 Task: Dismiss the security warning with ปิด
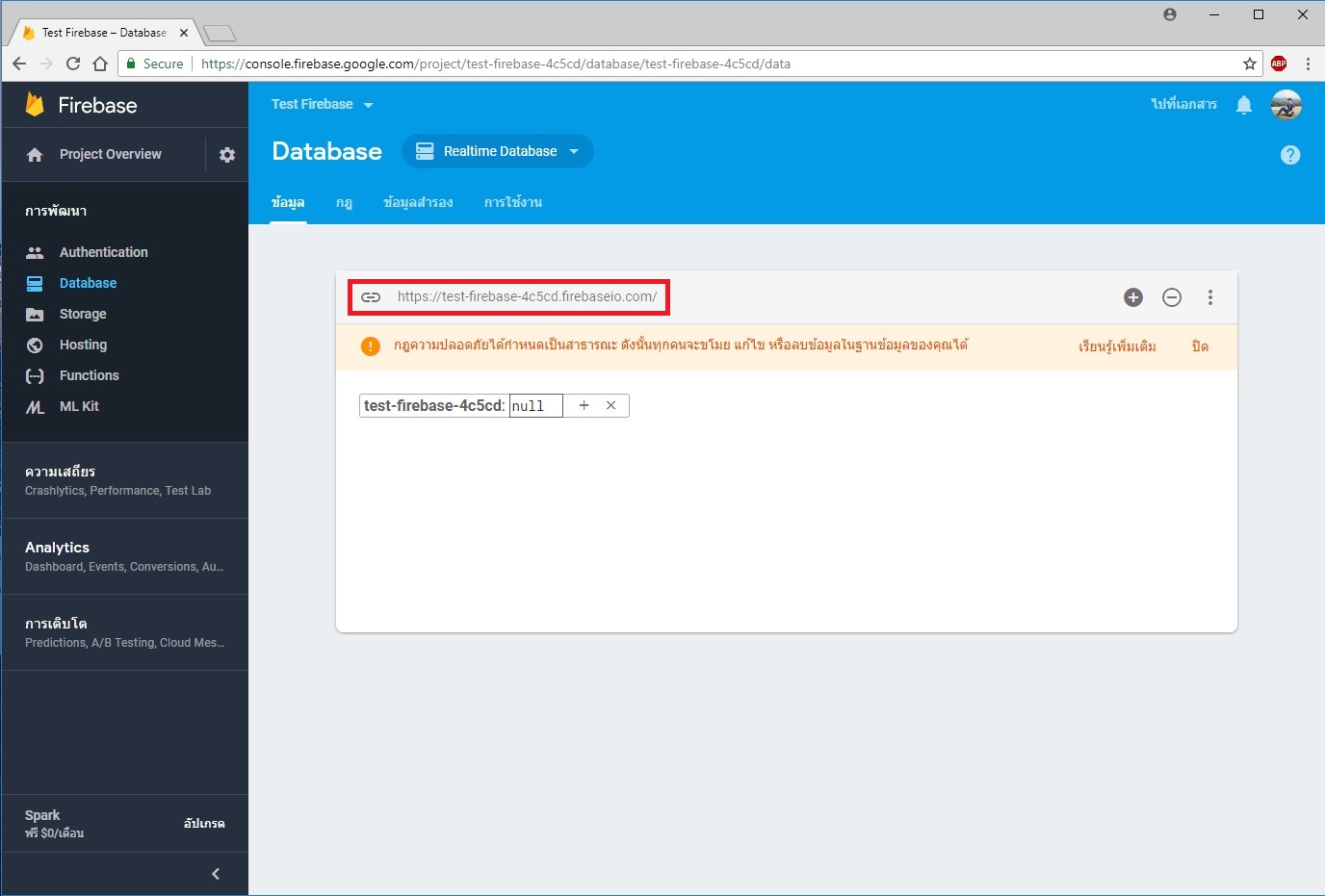tap(1199, 346)
